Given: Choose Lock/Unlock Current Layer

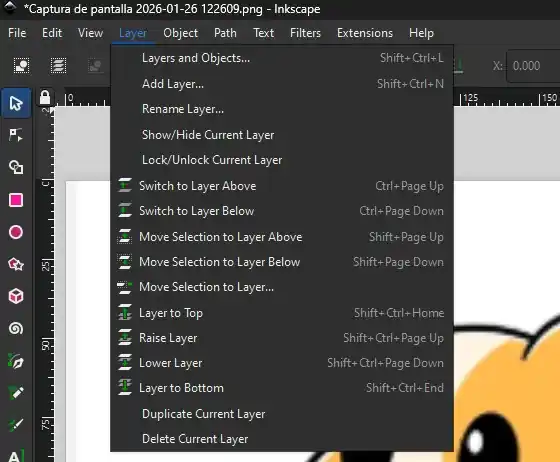Looking at the screenshot, I should 282,160.
